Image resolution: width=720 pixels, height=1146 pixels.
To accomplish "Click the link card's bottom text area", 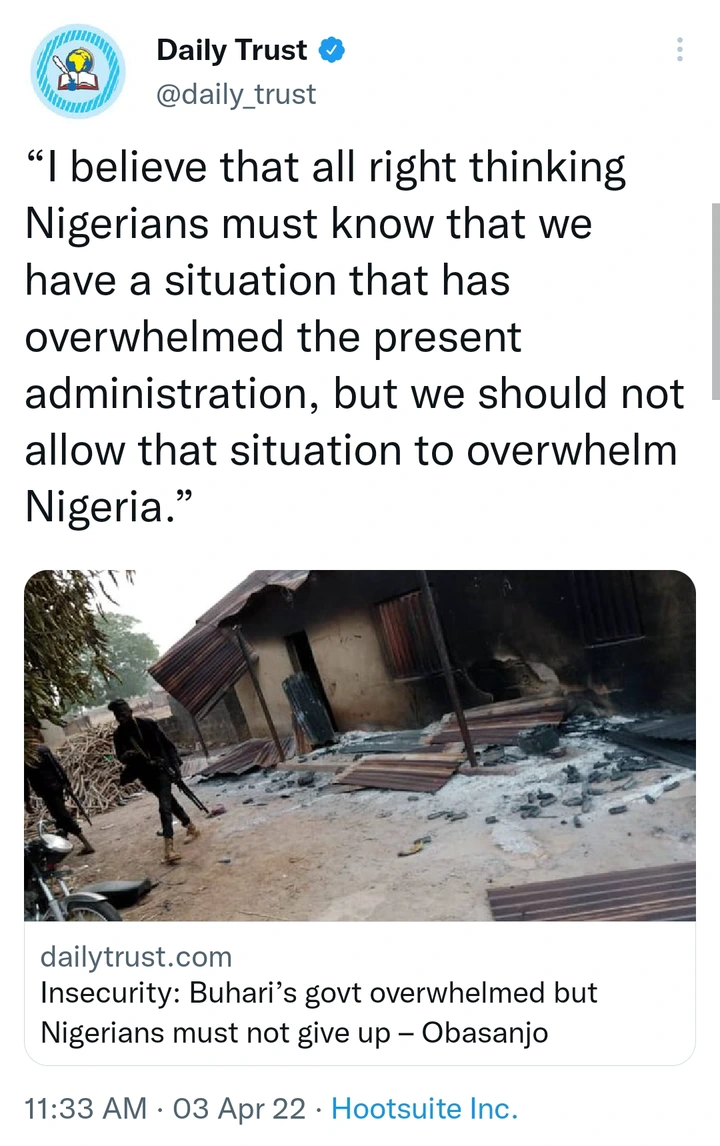I will coord(360,993).
